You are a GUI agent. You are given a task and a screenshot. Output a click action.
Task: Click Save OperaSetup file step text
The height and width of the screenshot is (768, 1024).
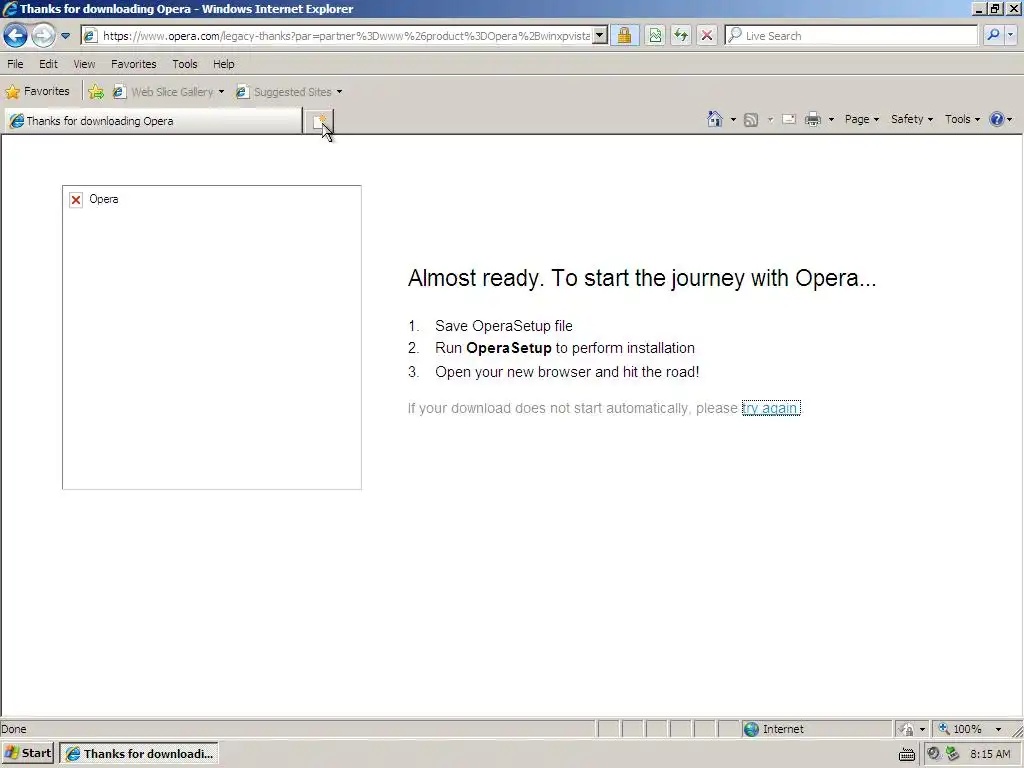coord(504,326)
